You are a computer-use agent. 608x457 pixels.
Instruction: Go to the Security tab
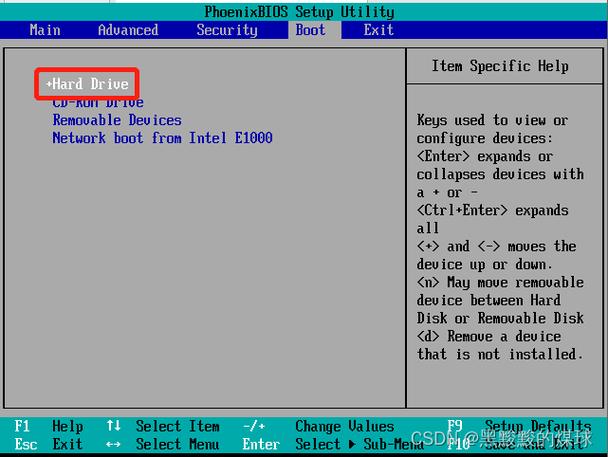tap(227, 30)
